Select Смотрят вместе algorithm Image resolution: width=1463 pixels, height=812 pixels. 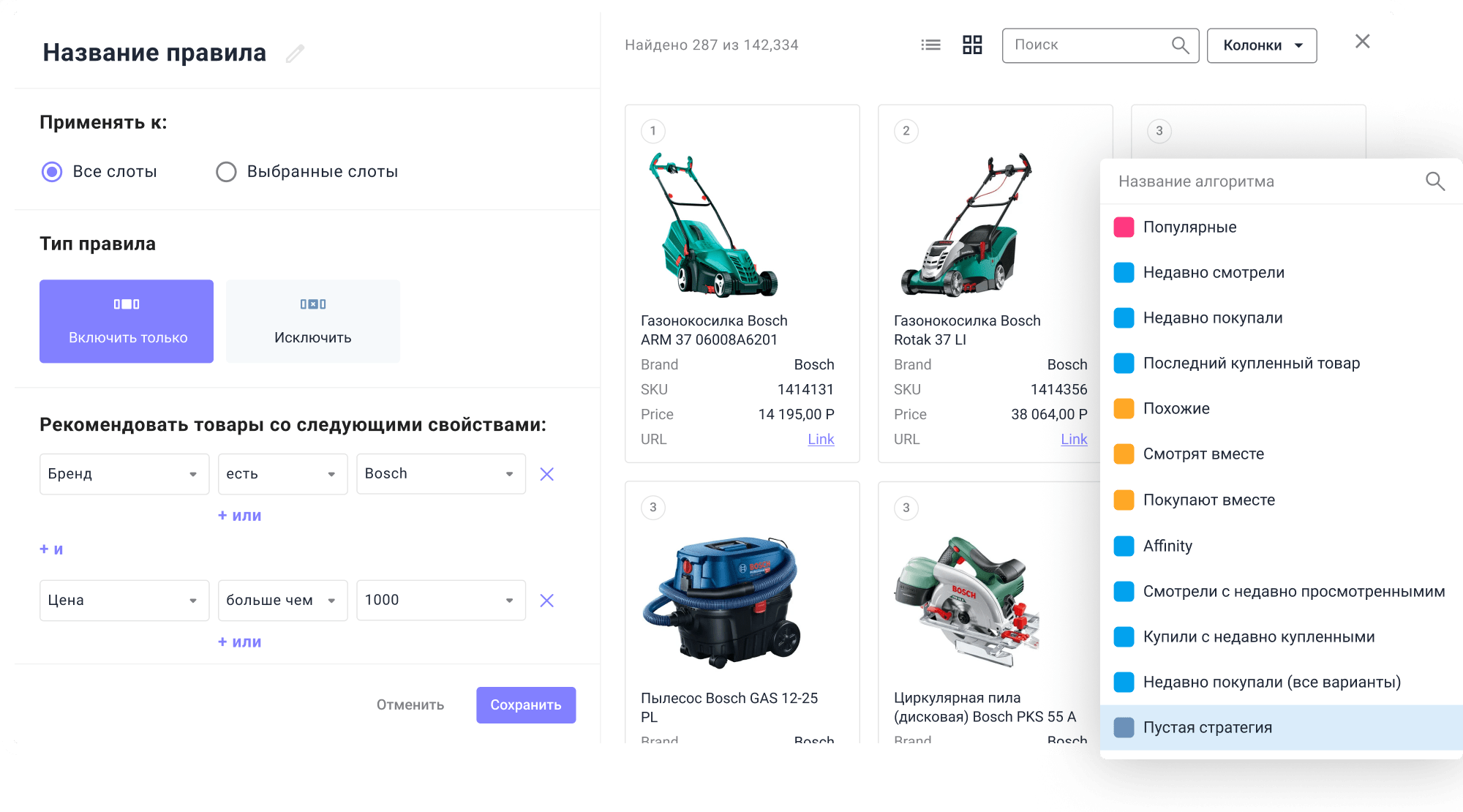tap(1282, 454)
